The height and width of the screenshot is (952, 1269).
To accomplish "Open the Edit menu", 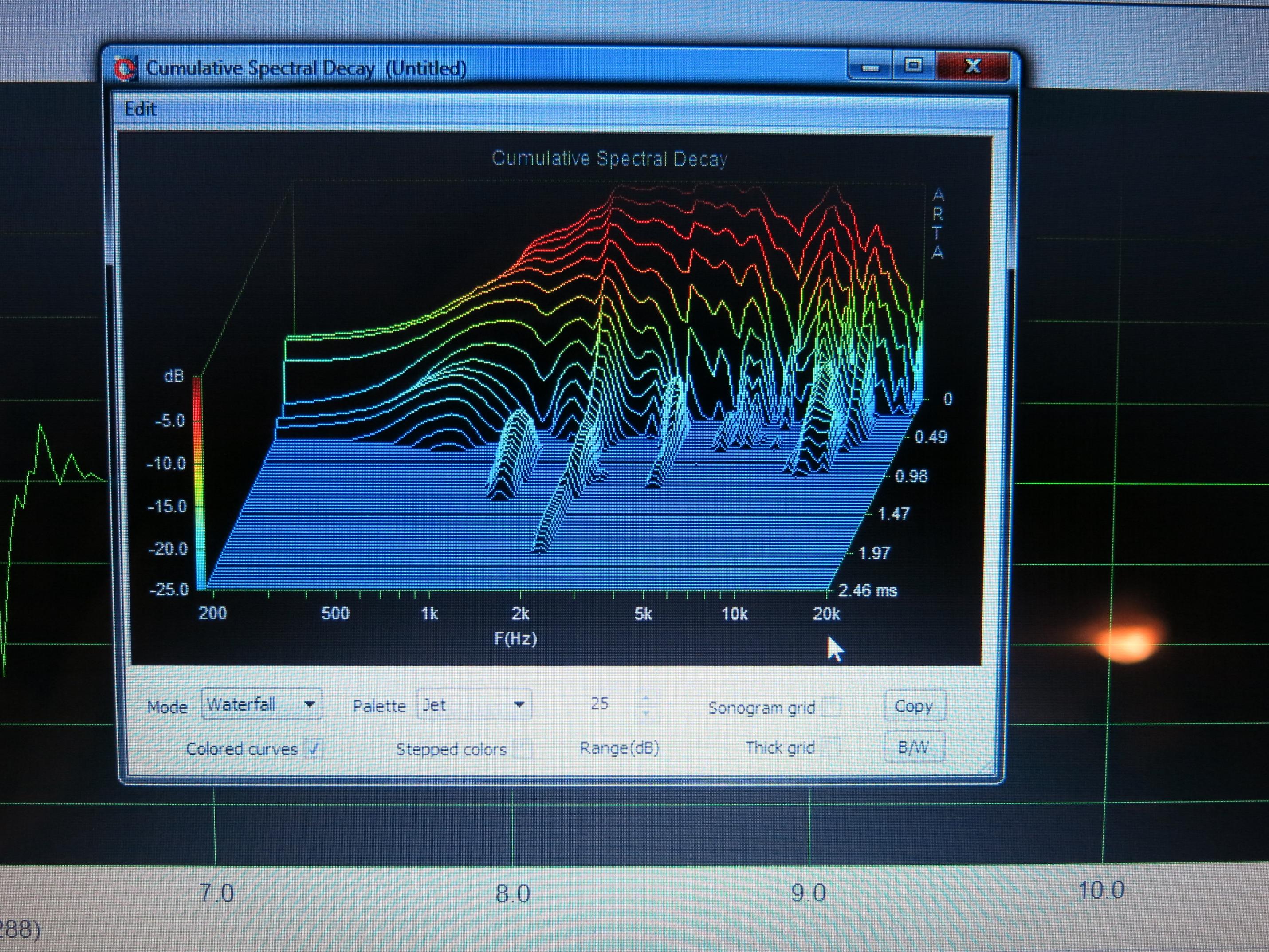I will pos(141,108).
